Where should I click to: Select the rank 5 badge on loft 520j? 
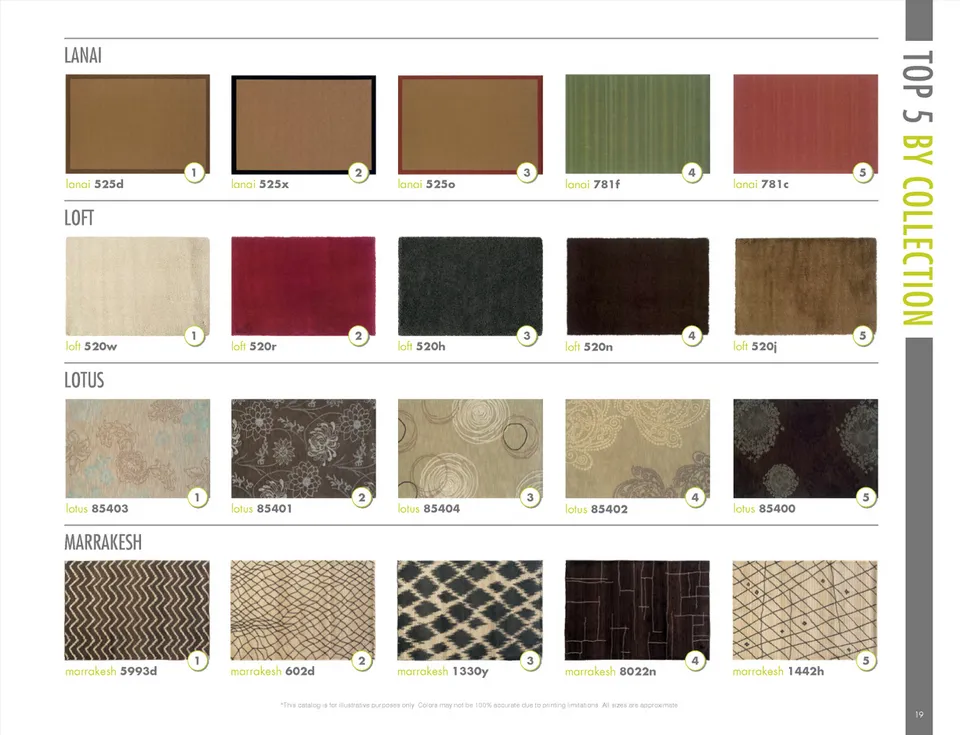click(x=864, y=335)
